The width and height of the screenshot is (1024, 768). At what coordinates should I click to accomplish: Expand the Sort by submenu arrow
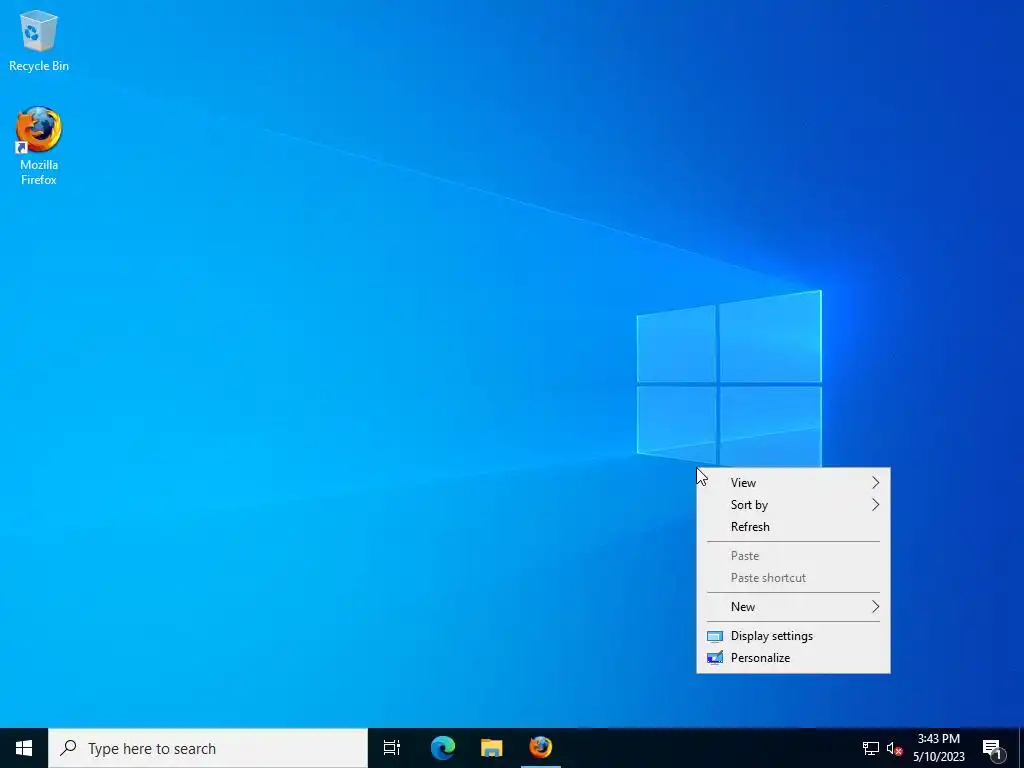[x=875, y=505]
